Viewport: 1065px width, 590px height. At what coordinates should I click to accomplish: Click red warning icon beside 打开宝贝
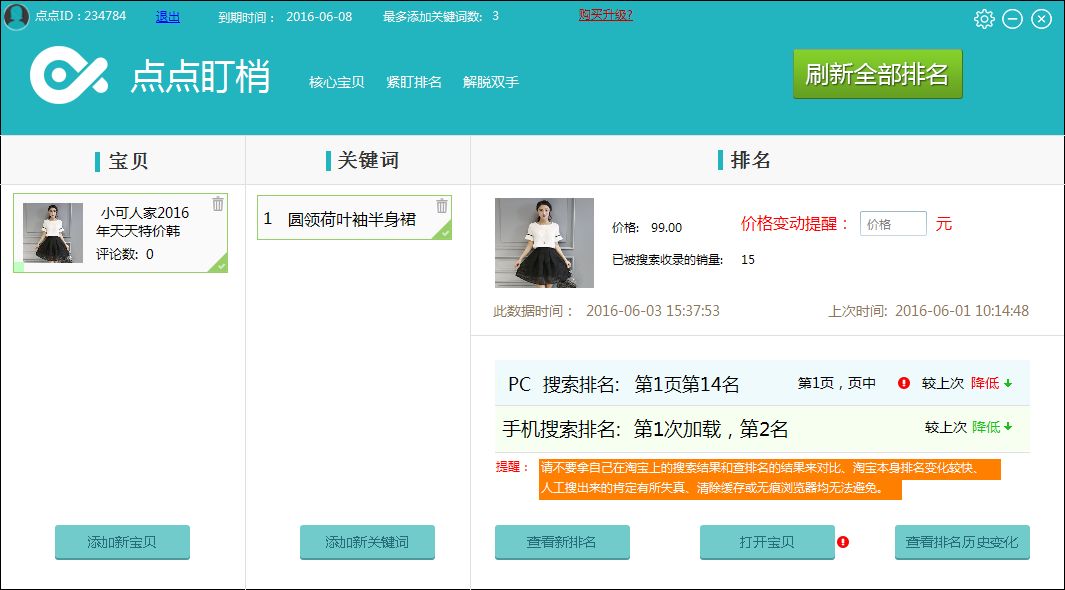pos(843,542)
